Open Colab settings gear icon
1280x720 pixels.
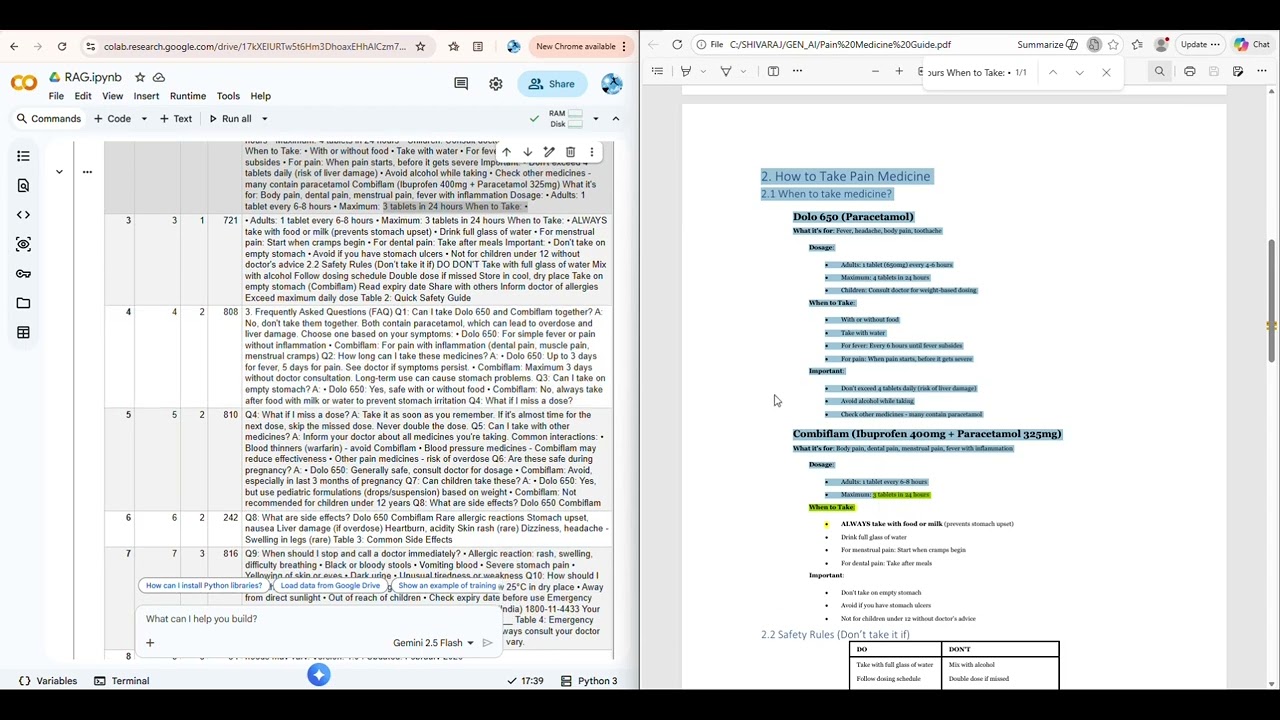click(x=496, y=84)
